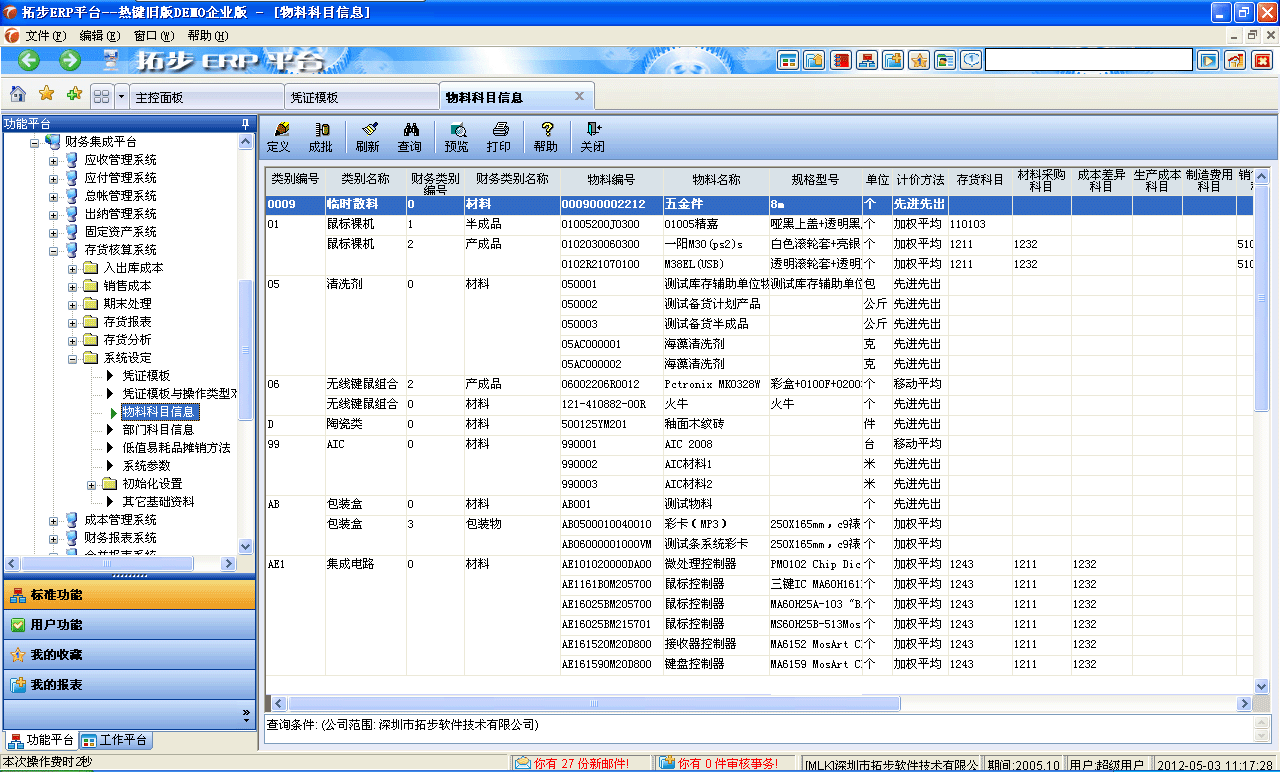Image resolution: width=1280 pixels, height=772 pixels.
Task: Click the green back arrow button
Action: pos(28,60)
